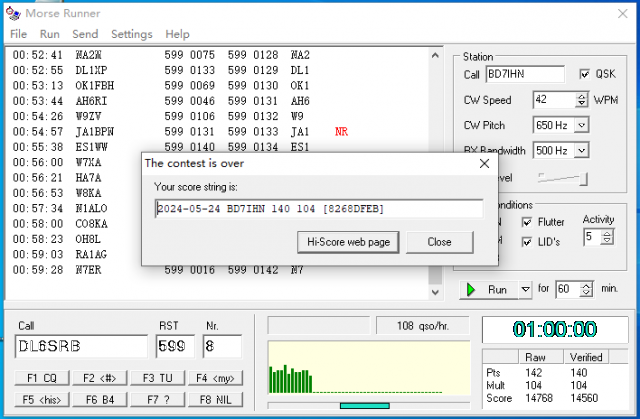
Task: Click the teal RIT bar under bandscope
Action: pos(364,406)
